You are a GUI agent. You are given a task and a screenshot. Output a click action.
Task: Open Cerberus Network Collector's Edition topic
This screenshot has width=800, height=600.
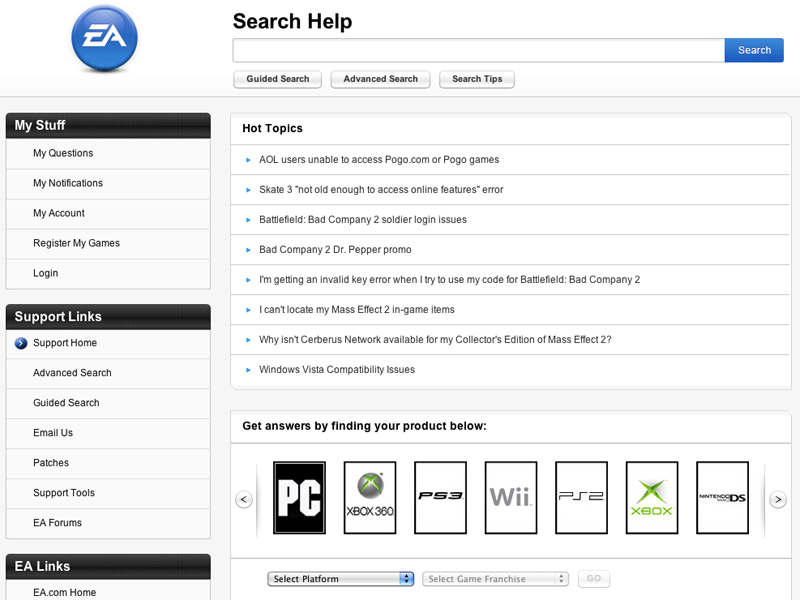point(435,340)
